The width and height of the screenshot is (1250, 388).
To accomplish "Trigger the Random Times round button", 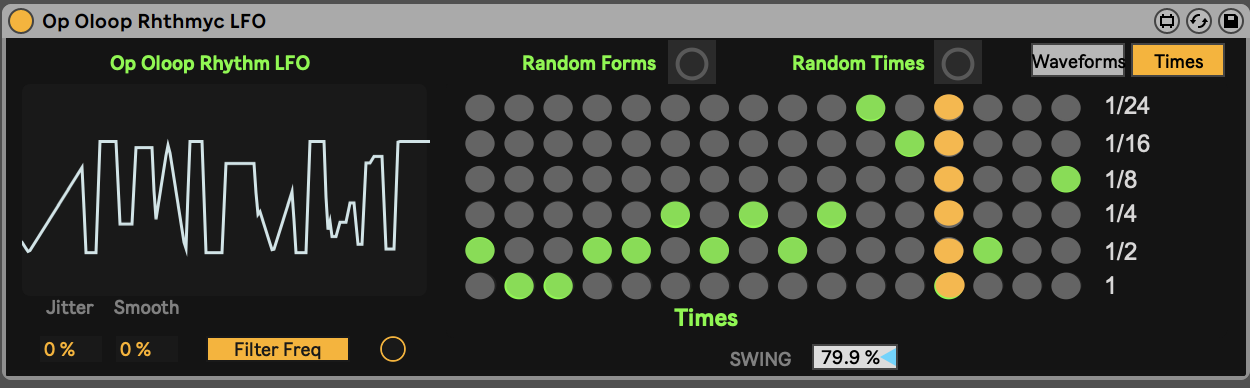I will (x=958, y=64).
